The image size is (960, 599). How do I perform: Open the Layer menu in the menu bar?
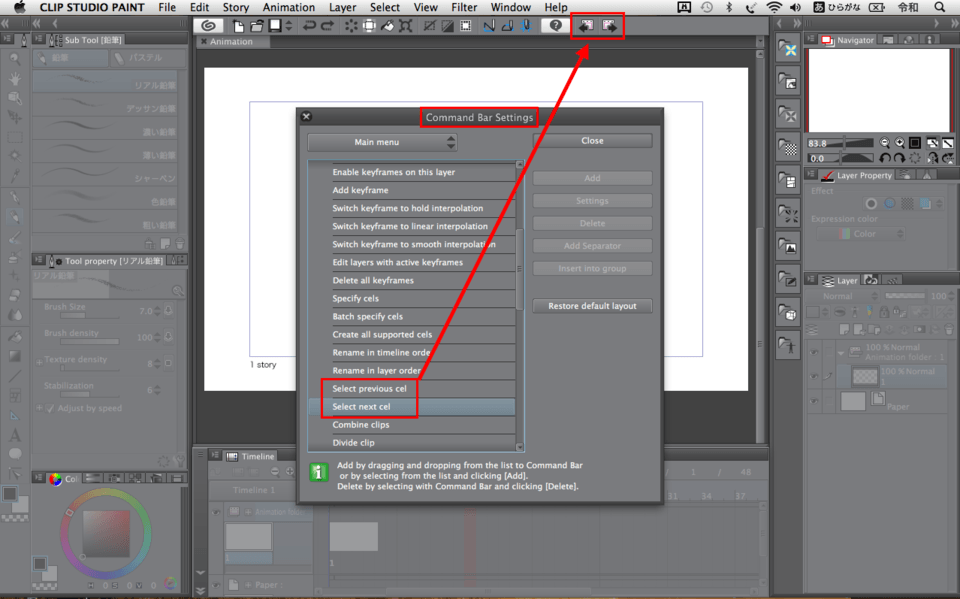(x=342, y=7)
